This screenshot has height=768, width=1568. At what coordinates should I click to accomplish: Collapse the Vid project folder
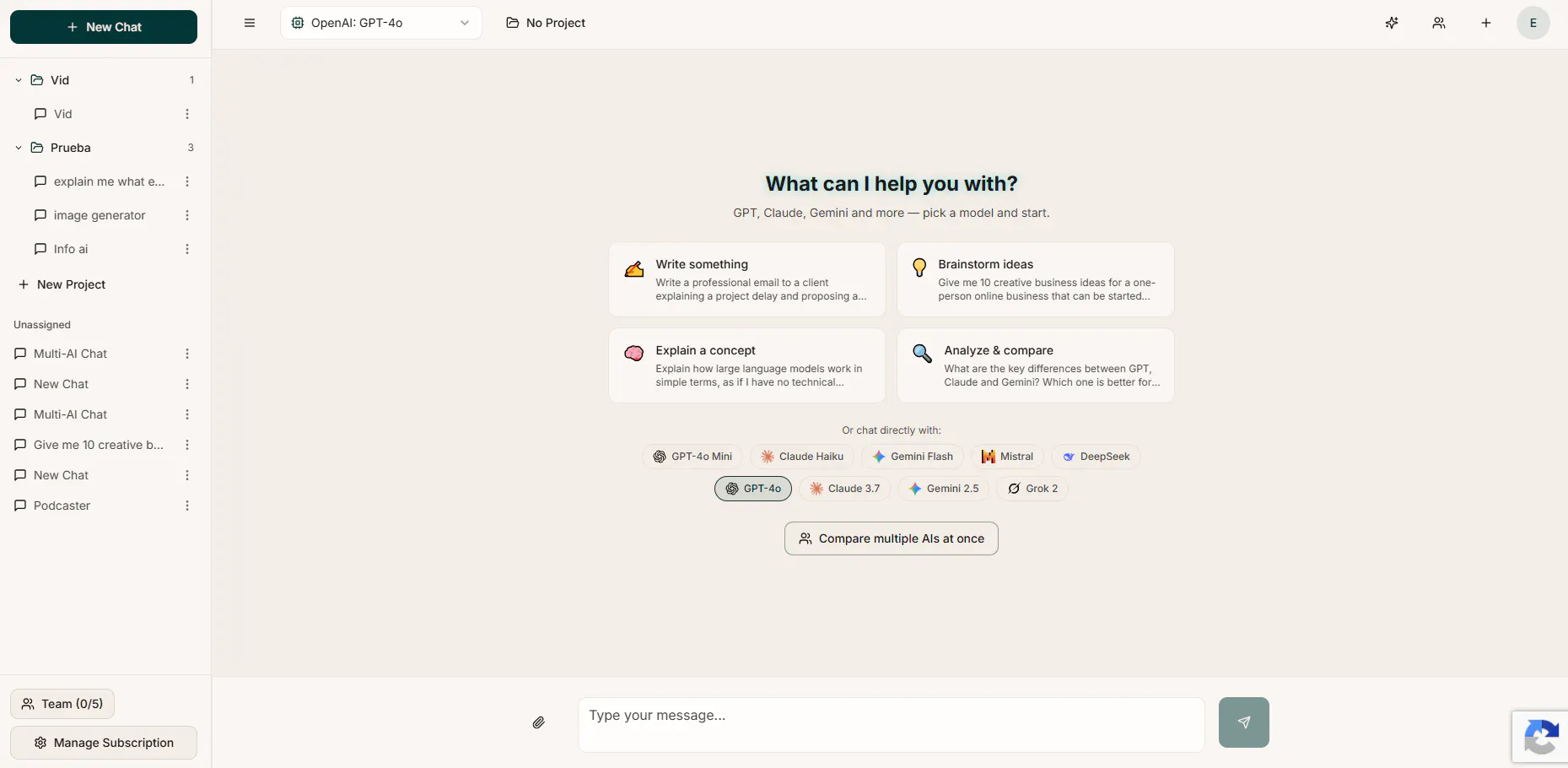[19, 80]
